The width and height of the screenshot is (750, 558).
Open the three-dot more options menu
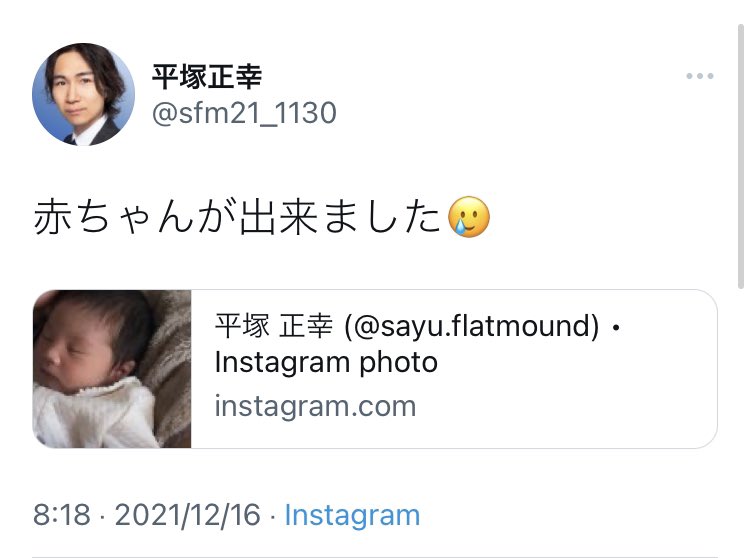click(700, 76)
